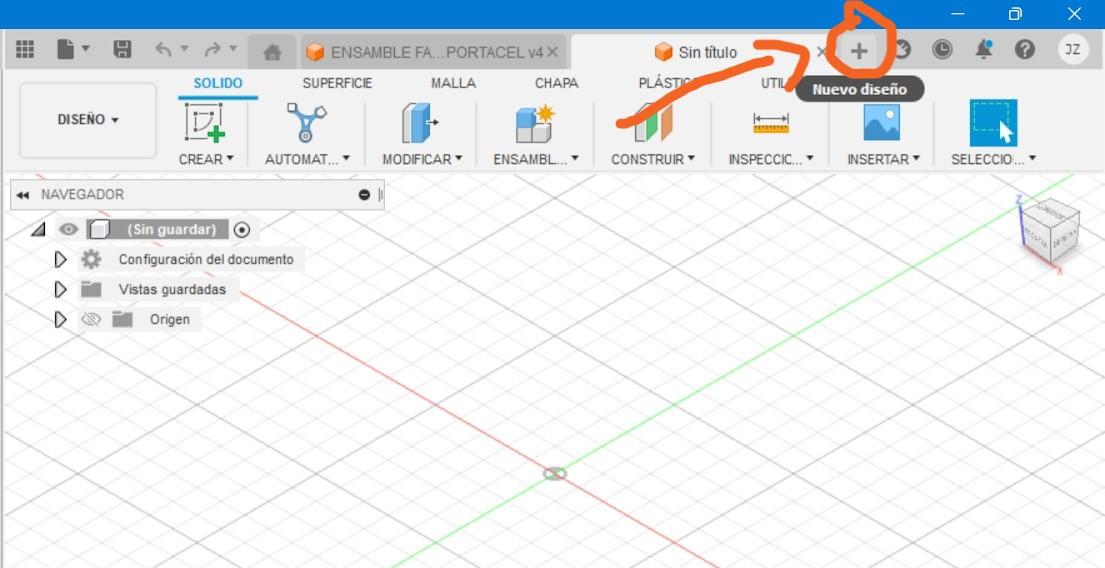Viewport: 1105px width, 568px height.
Task: Select the selection window tool icon
Action: point(993,123)
